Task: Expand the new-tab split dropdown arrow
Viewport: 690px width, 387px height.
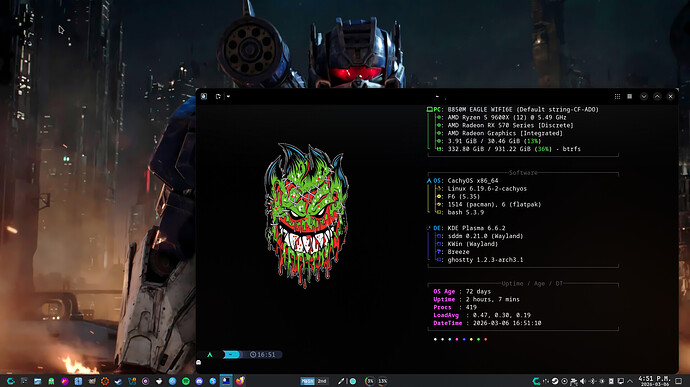Action: (228, 96)
